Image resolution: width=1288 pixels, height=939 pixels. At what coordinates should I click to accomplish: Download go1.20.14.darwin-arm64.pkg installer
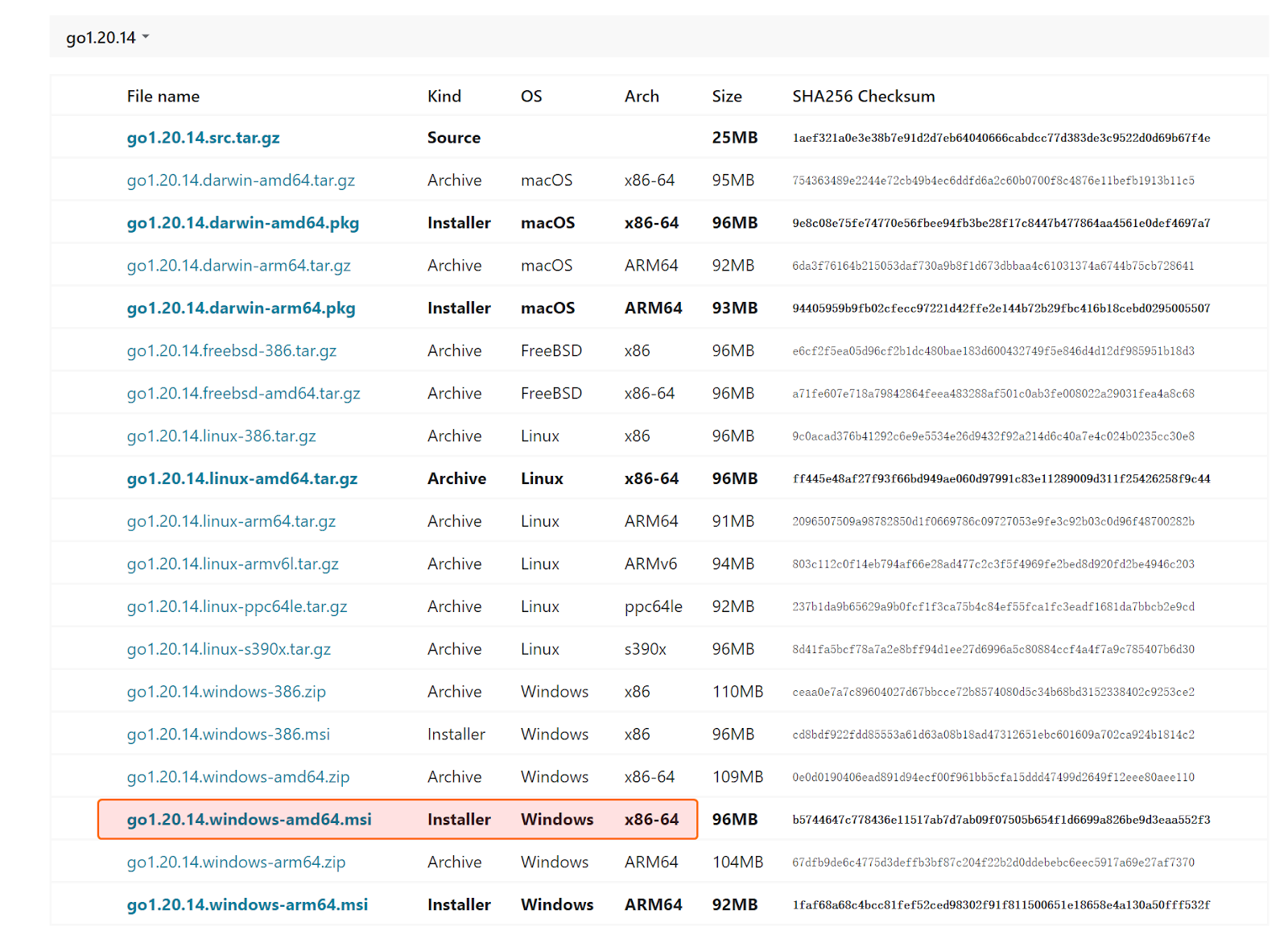coord(241,308)
